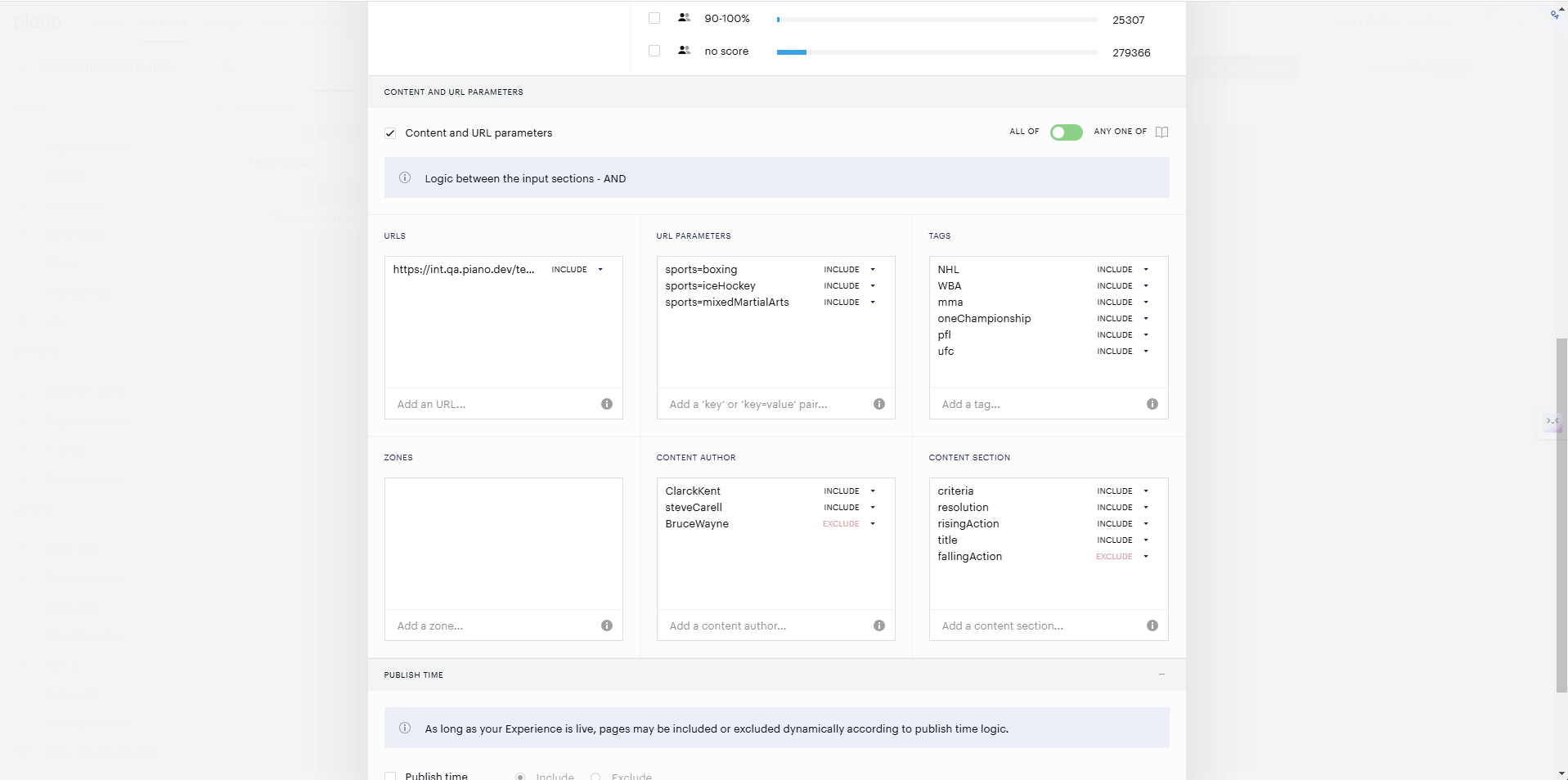Click the users icon beside 'no score'
Viewport: 1568px width, 780px height.
(685, 51)
